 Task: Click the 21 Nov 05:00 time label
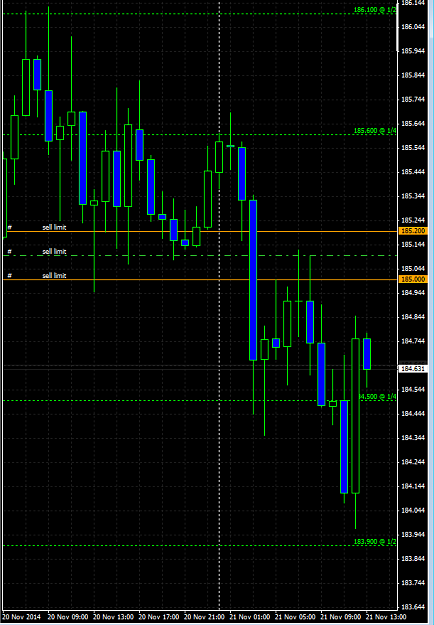pyautogui.click(x=295, y=616)
